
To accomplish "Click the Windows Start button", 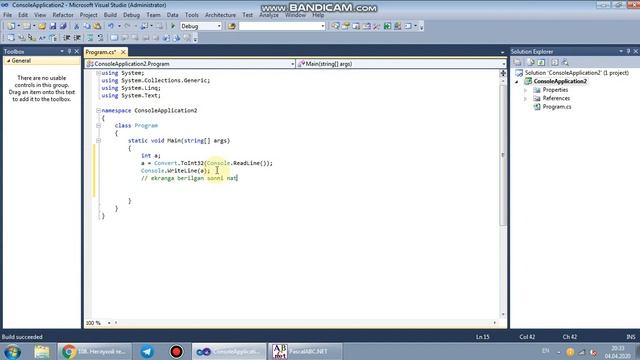I will (12, 351).
